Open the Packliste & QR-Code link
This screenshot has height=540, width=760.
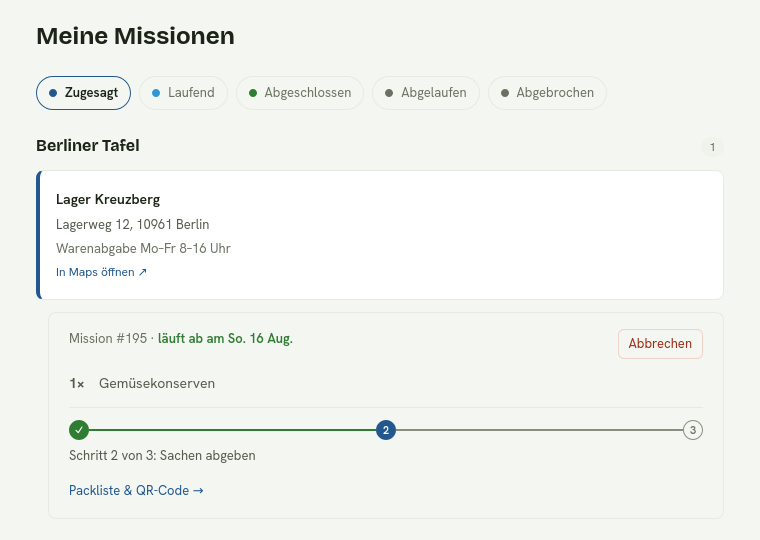point(136,491)
